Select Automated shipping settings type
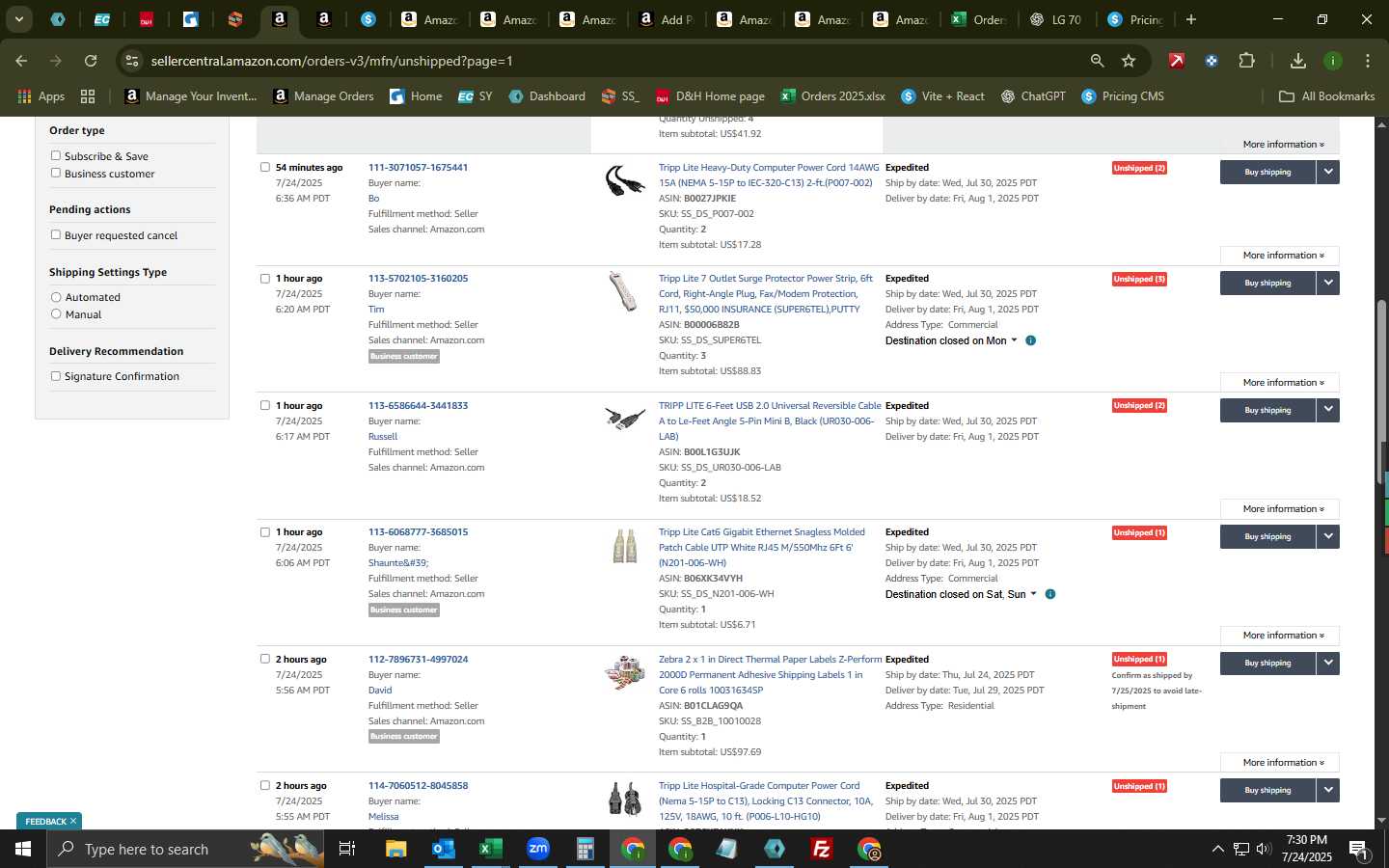This screenshot has height=868, width=1389. tap(56, 297)
